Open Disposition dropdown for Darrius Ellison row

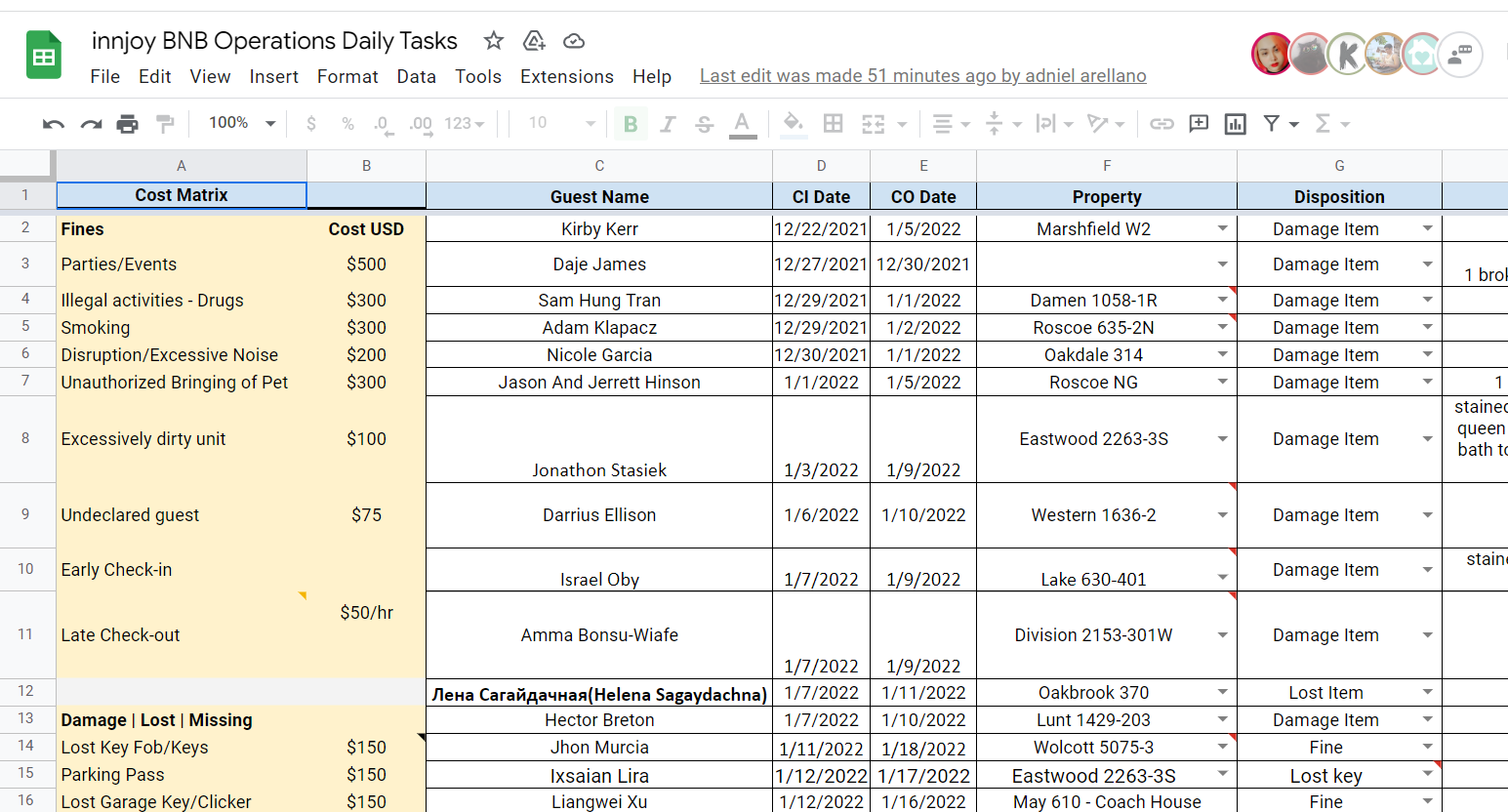[x=1427, y=515]
